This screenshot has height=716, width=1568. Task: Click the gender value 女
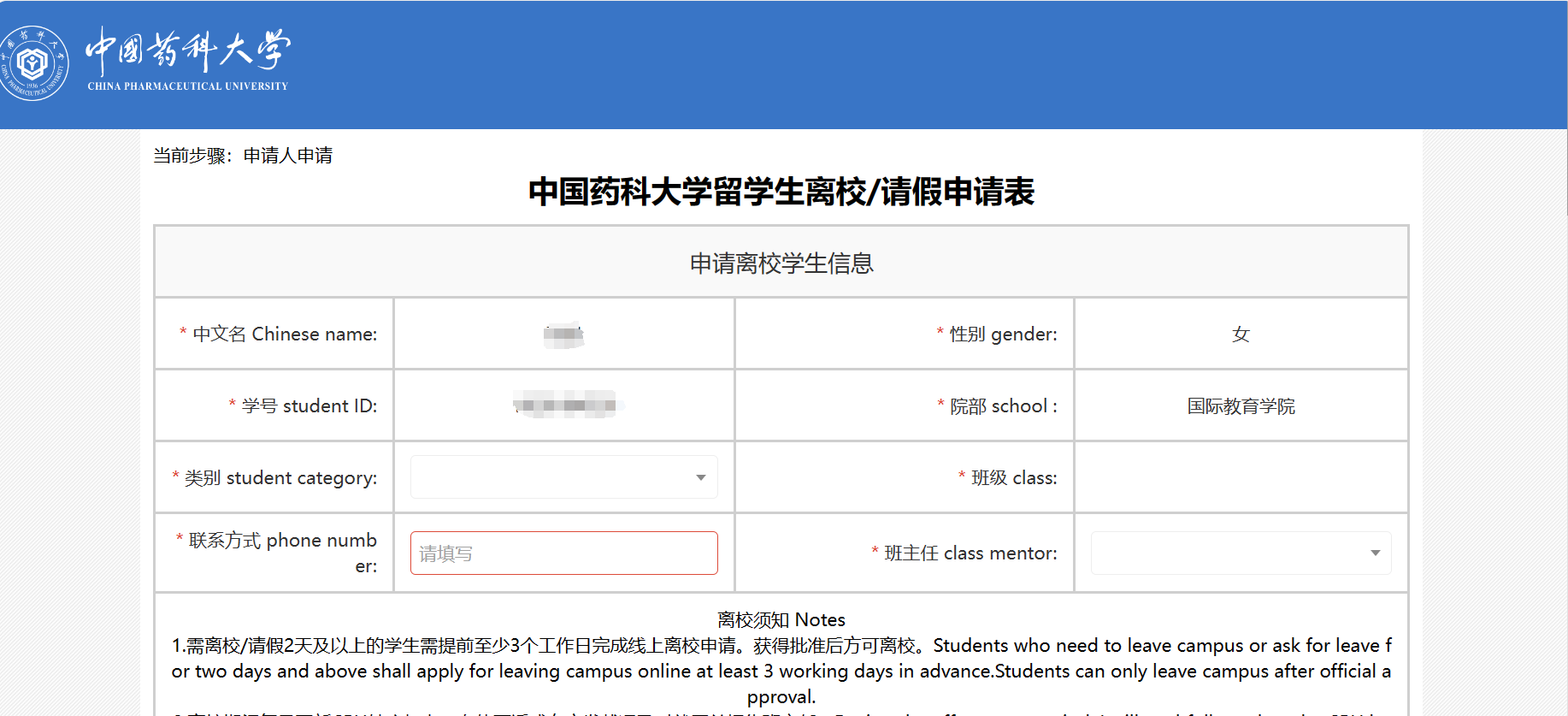1241,334
